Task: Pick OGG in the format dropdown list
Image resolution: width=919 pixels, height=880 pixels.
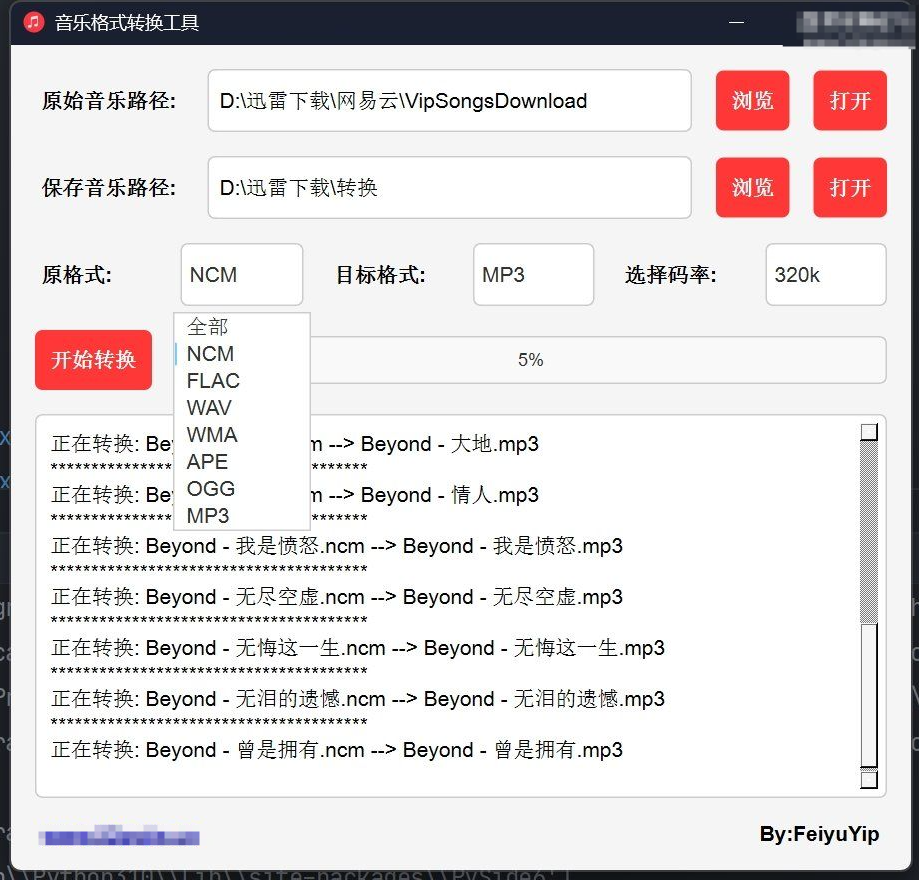Action: pos(210,489)
